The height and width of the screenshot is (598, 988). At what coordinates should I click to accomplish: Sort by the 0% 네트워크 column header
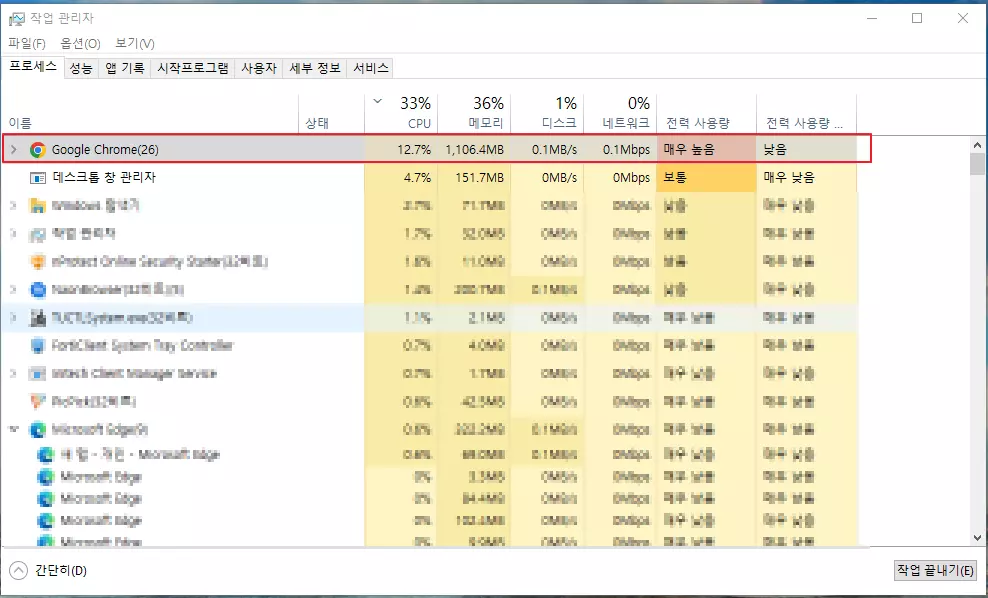[620, 113]
